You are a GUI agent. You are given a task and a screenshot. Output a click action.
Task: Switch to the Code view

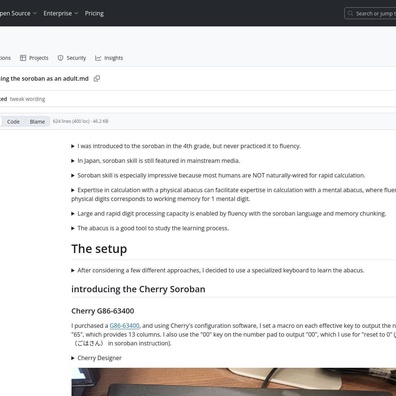pos(13,122)
